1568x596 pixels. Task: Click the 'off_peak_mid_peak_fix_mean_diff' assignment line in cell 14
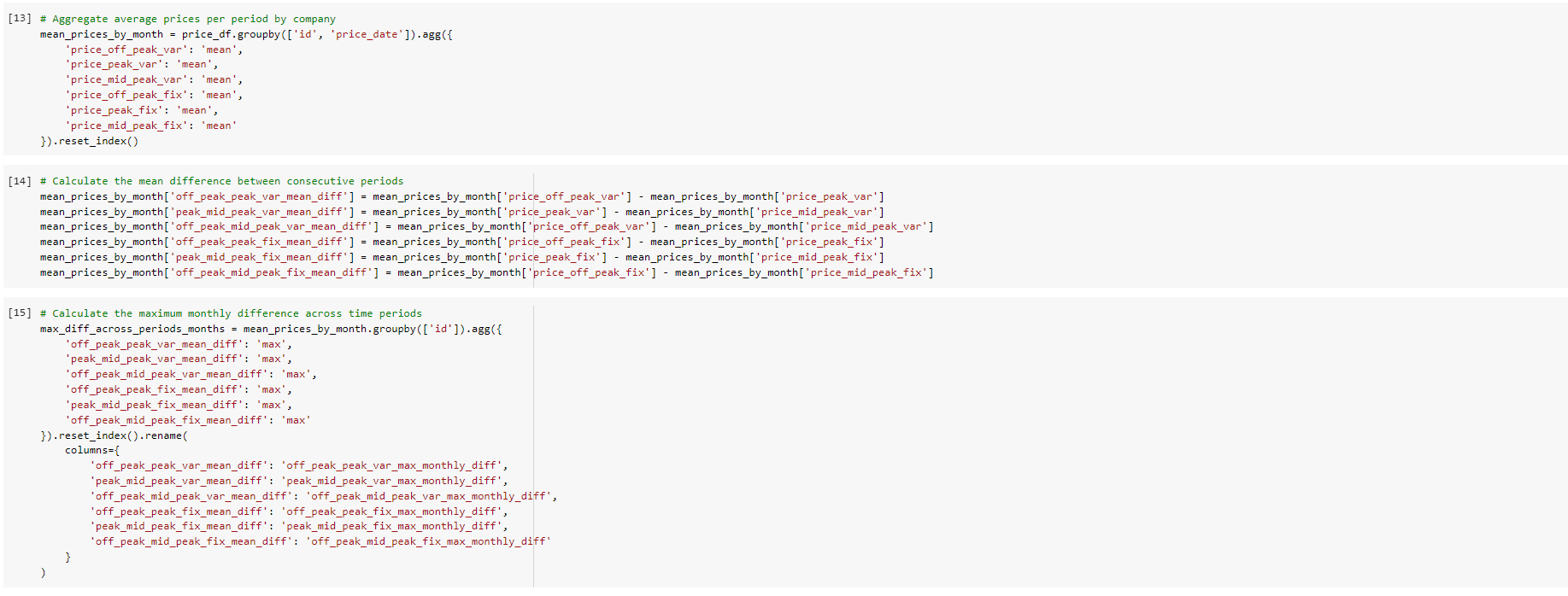[x=486, y=272]
